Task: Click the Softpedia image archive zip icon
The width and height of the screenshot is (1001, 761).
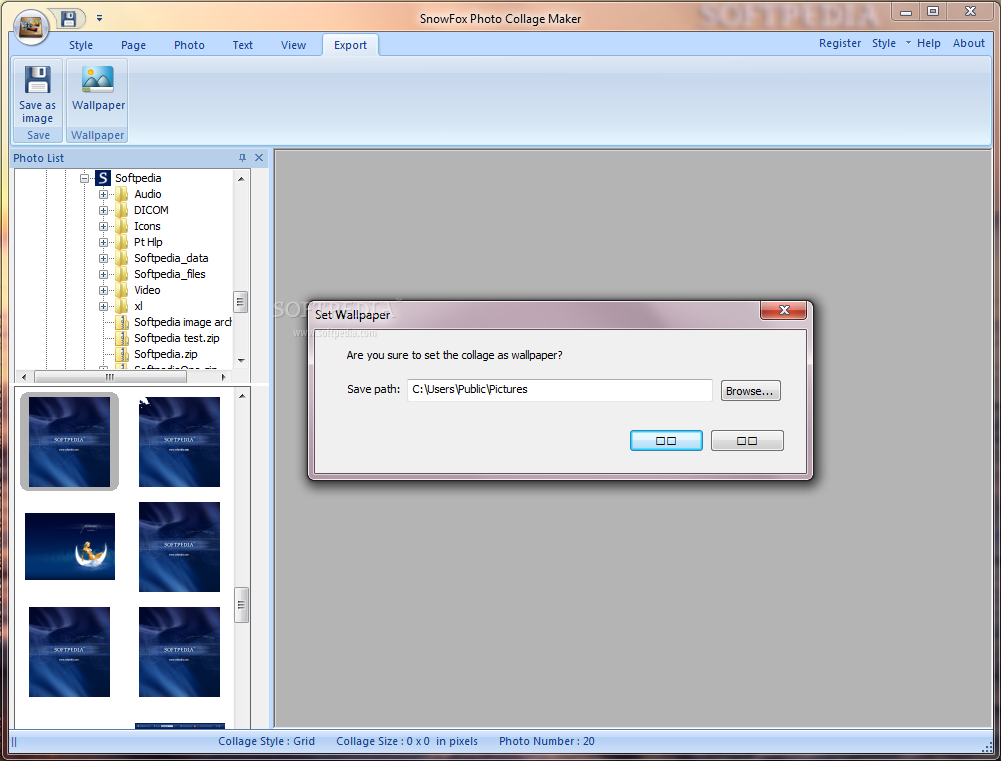Action: (122, 322)
